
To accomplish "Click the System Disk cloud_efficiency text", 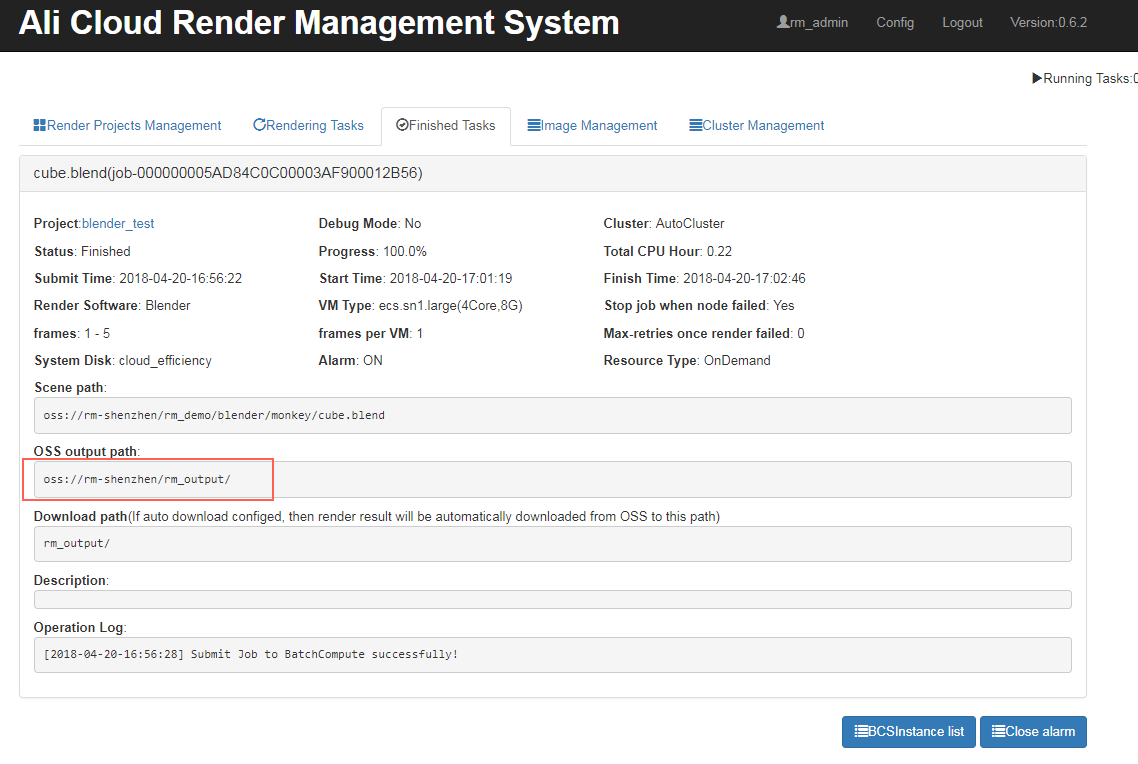I will [123, 361].
